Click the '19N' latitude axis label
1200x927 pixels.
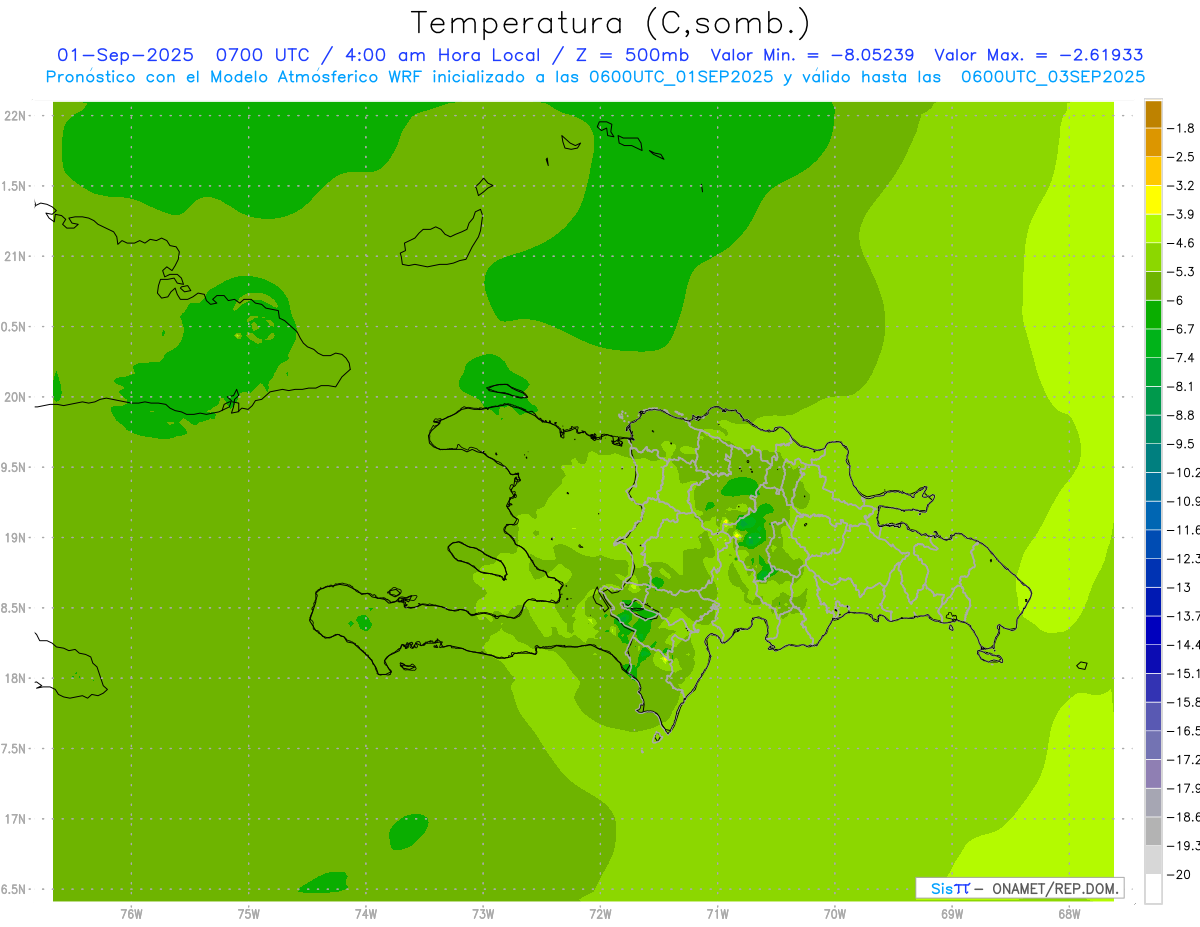[16, 538]
